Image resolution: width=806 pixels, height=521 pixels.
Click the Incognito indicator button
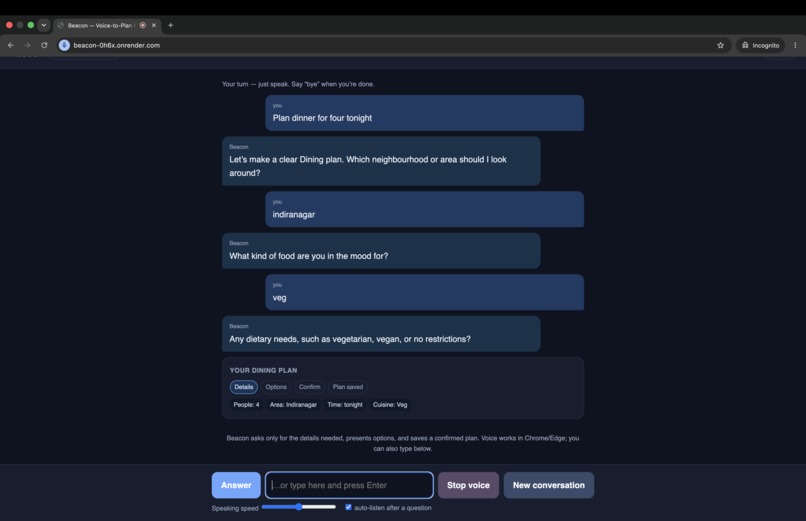click(760, 45)
